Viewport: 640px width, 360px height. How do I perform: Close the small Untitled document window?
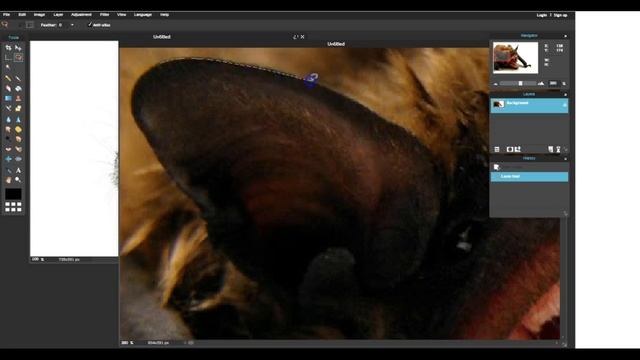pos(302,37)
